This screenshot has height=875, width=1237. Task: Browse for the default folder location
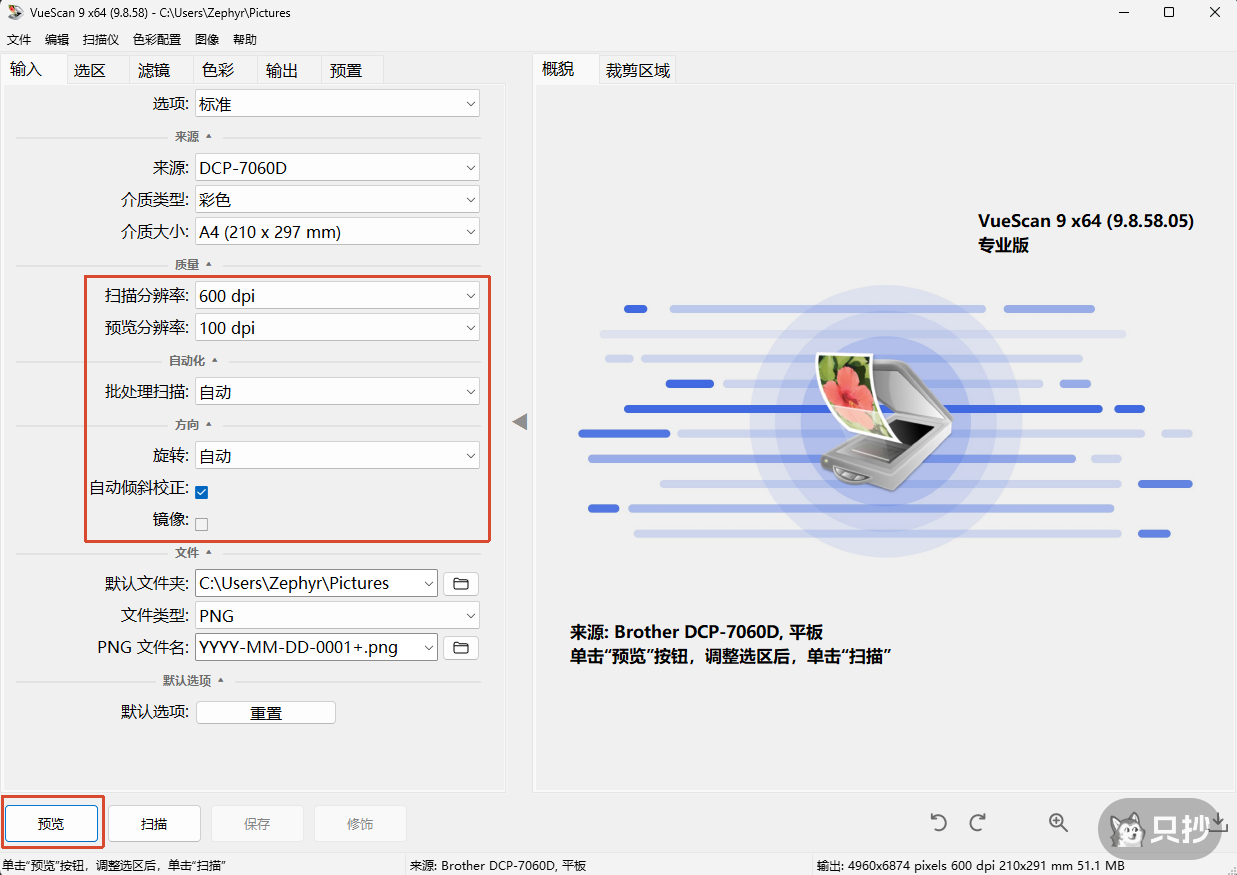point(461,583)
